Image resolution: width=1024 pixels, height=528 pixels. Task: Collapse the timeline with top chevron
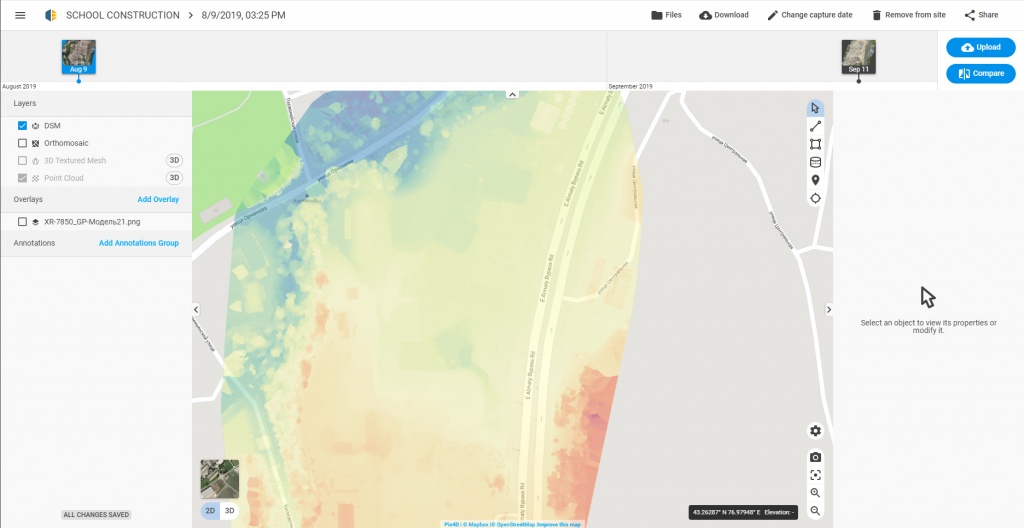coord(512,94)
